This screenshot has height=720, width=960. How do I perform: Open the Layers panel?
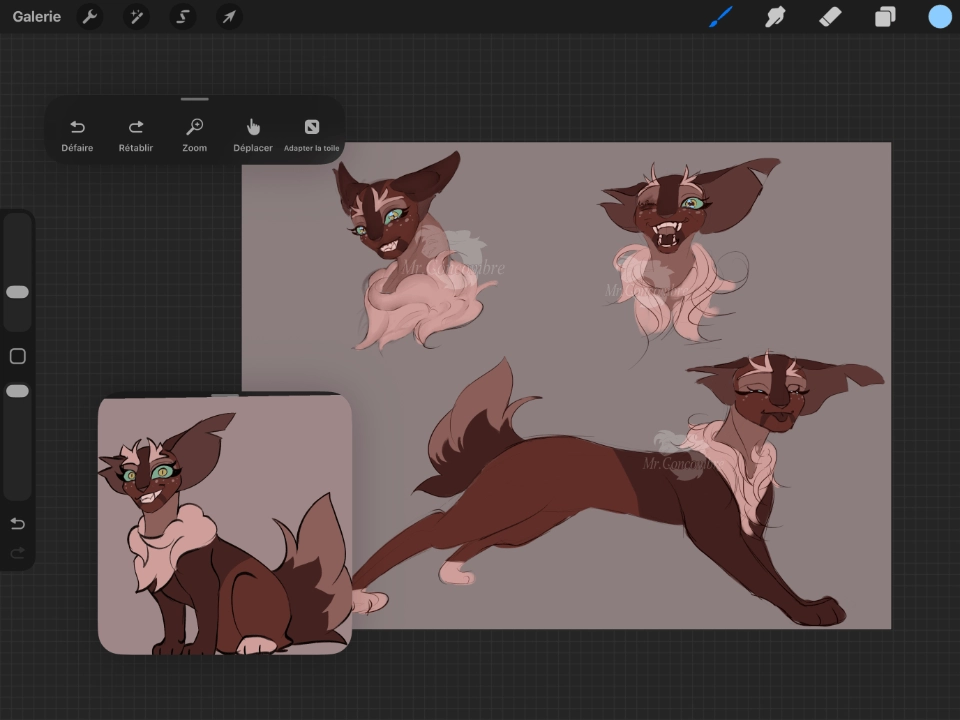tap(885, 17)
